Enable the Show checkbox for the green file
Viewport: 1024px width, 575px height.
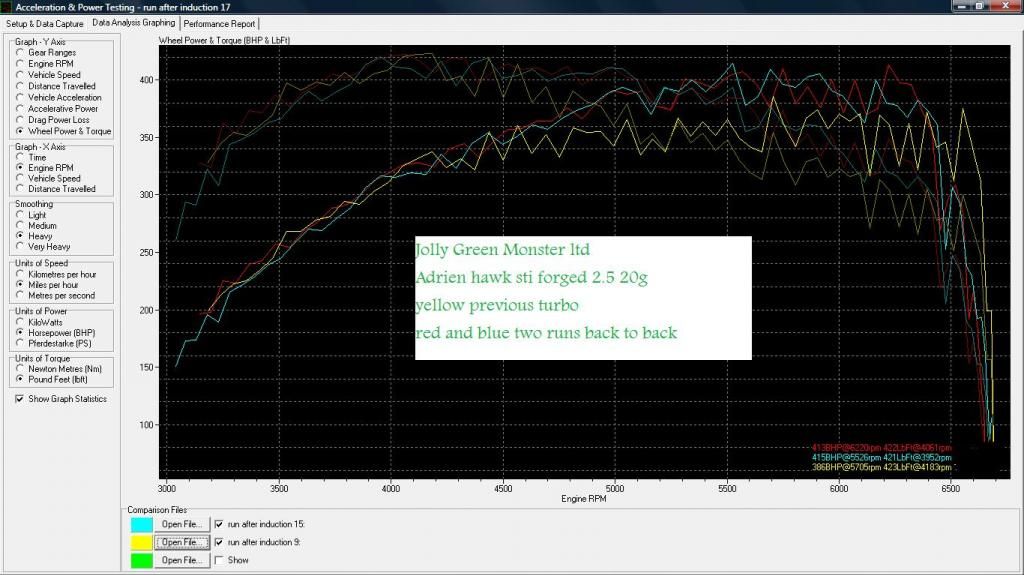pos(220,560)
